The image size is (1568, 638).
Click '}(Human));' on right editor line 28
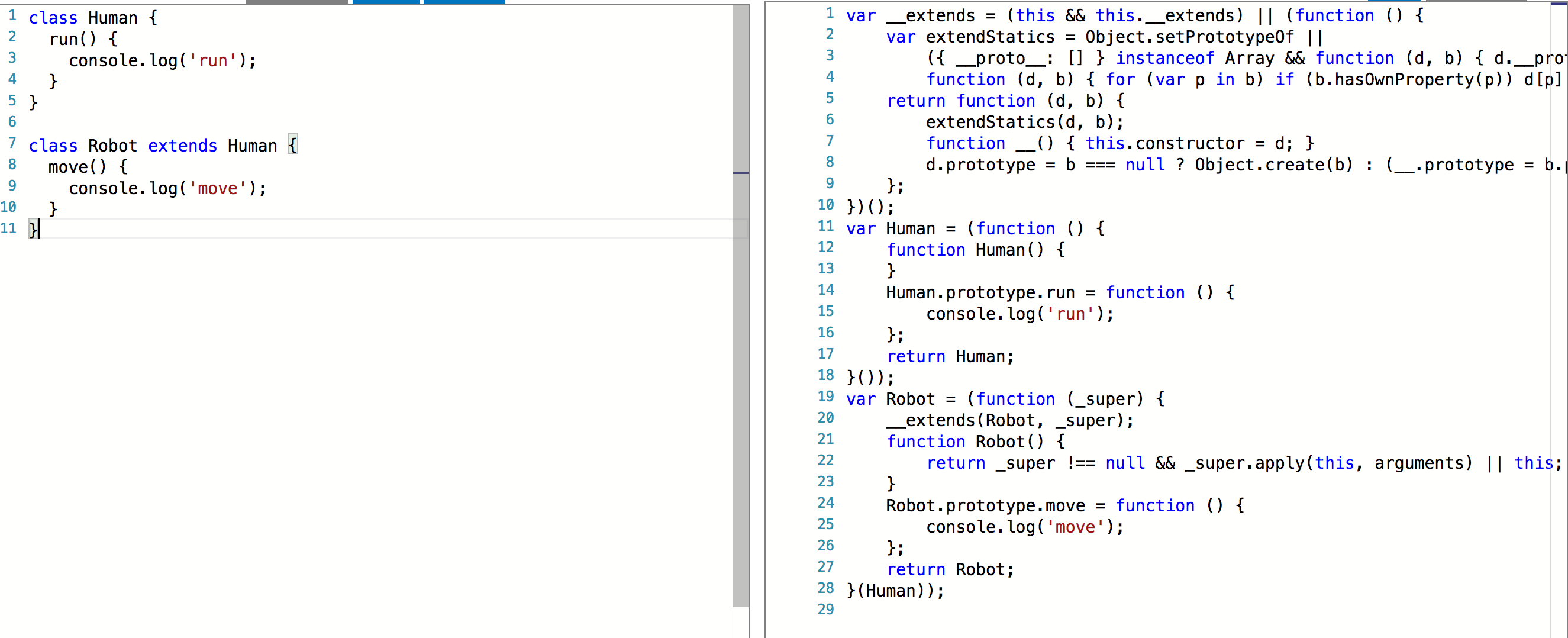(x=895, y=591)
